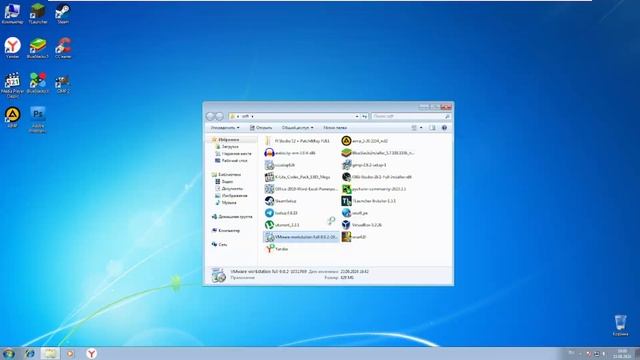Select the BlueStacksInstaller file
This screenshot has height=360, width=640.
[378, 153]
